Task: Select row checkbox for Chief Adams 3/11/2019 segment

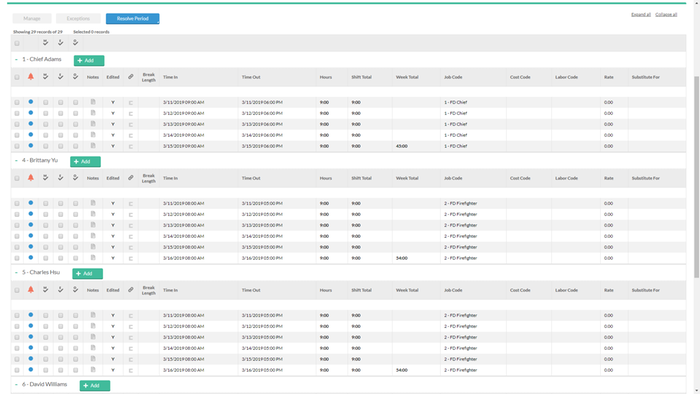Action: (x=17, y=102)
